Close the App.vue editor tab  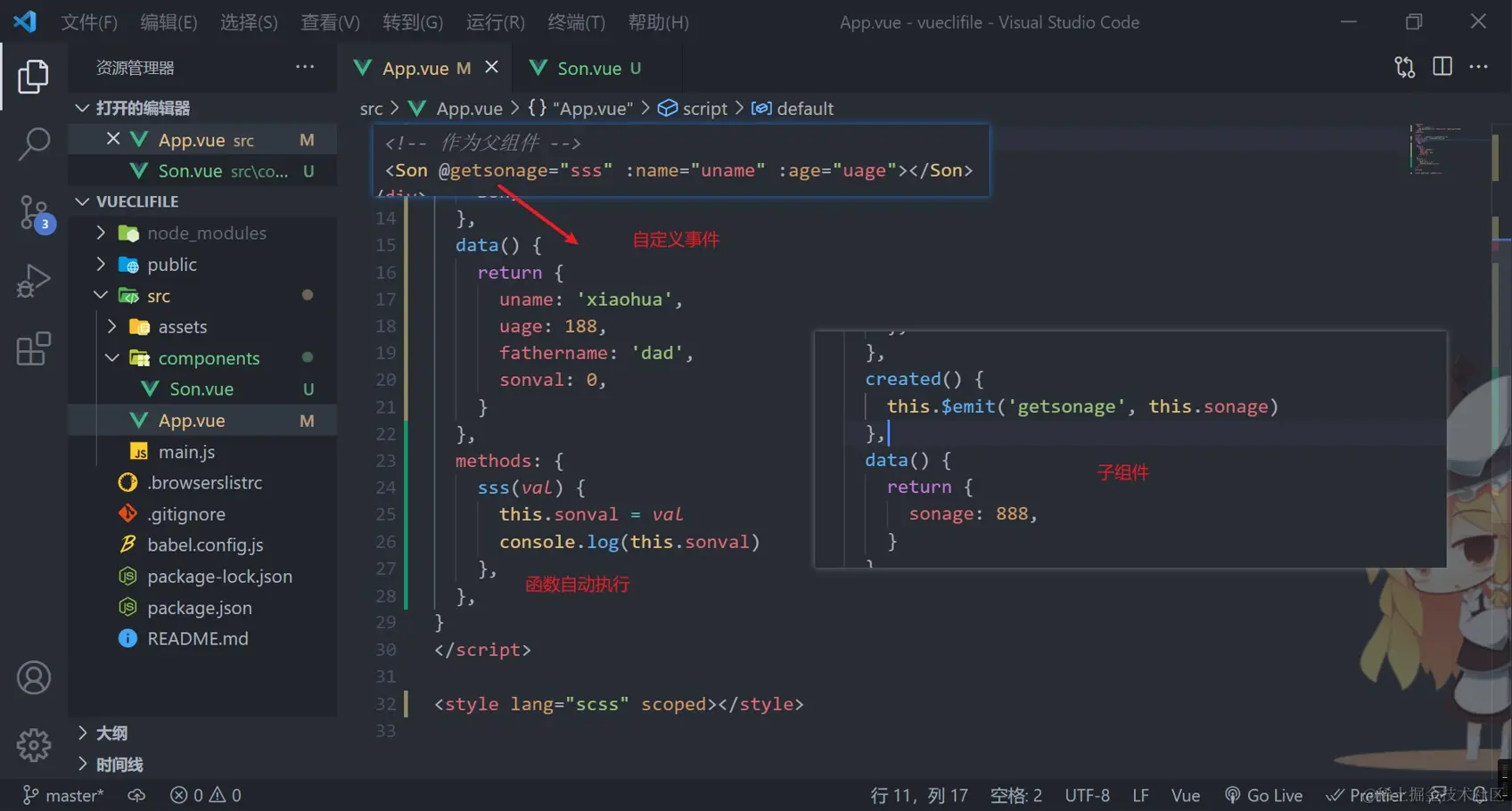tap(491, 67)
